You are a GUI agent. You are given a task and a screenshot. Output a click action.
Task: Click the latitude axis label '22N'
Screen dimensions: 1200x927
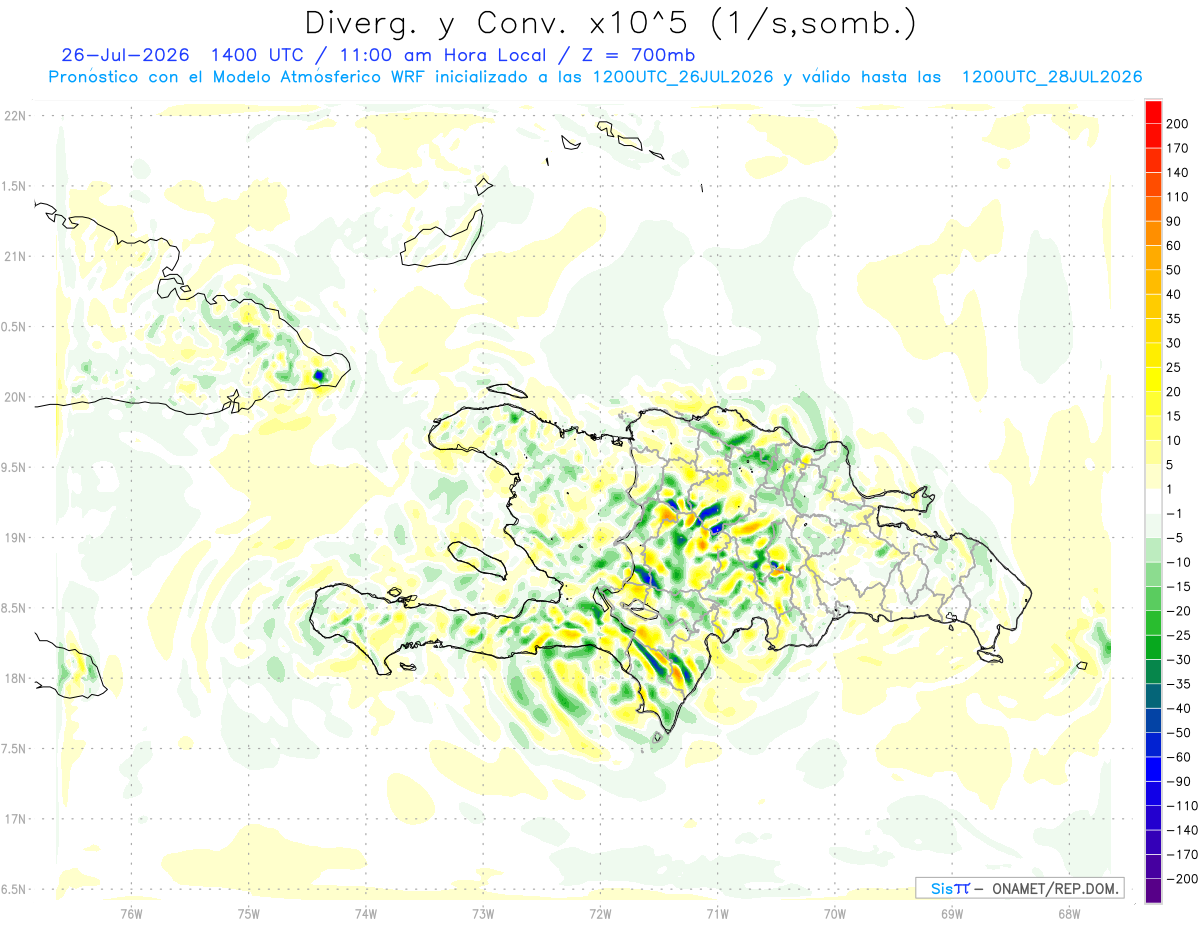point(15,115)
